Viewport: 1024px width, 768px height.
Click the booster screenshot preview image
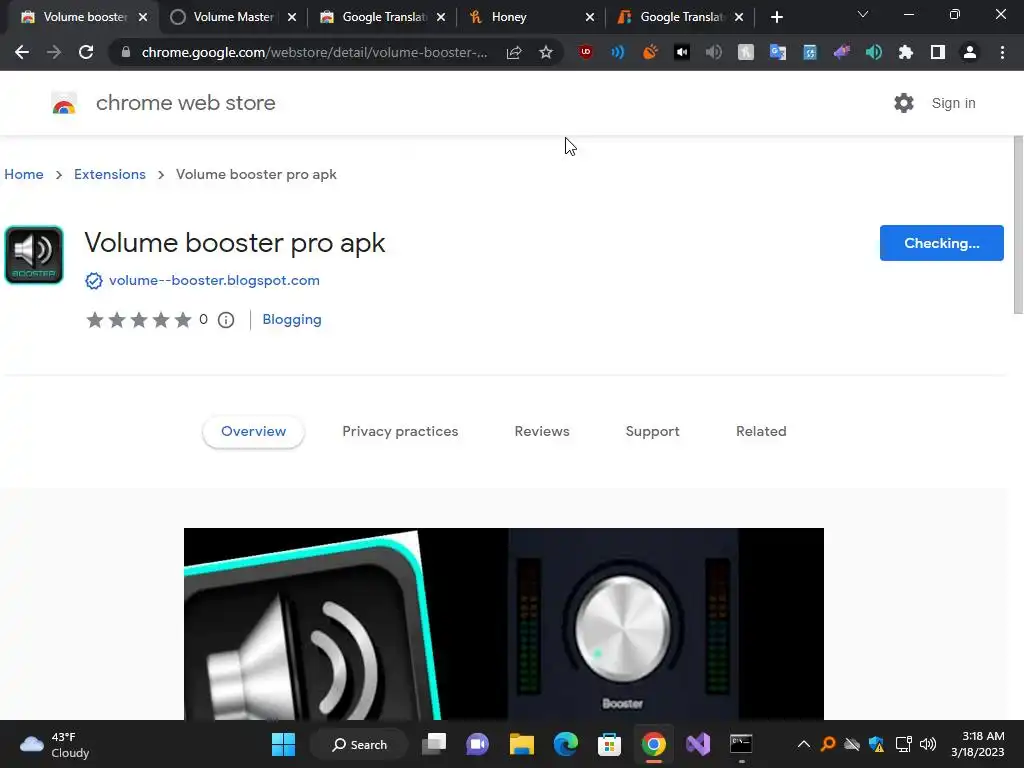504,624
